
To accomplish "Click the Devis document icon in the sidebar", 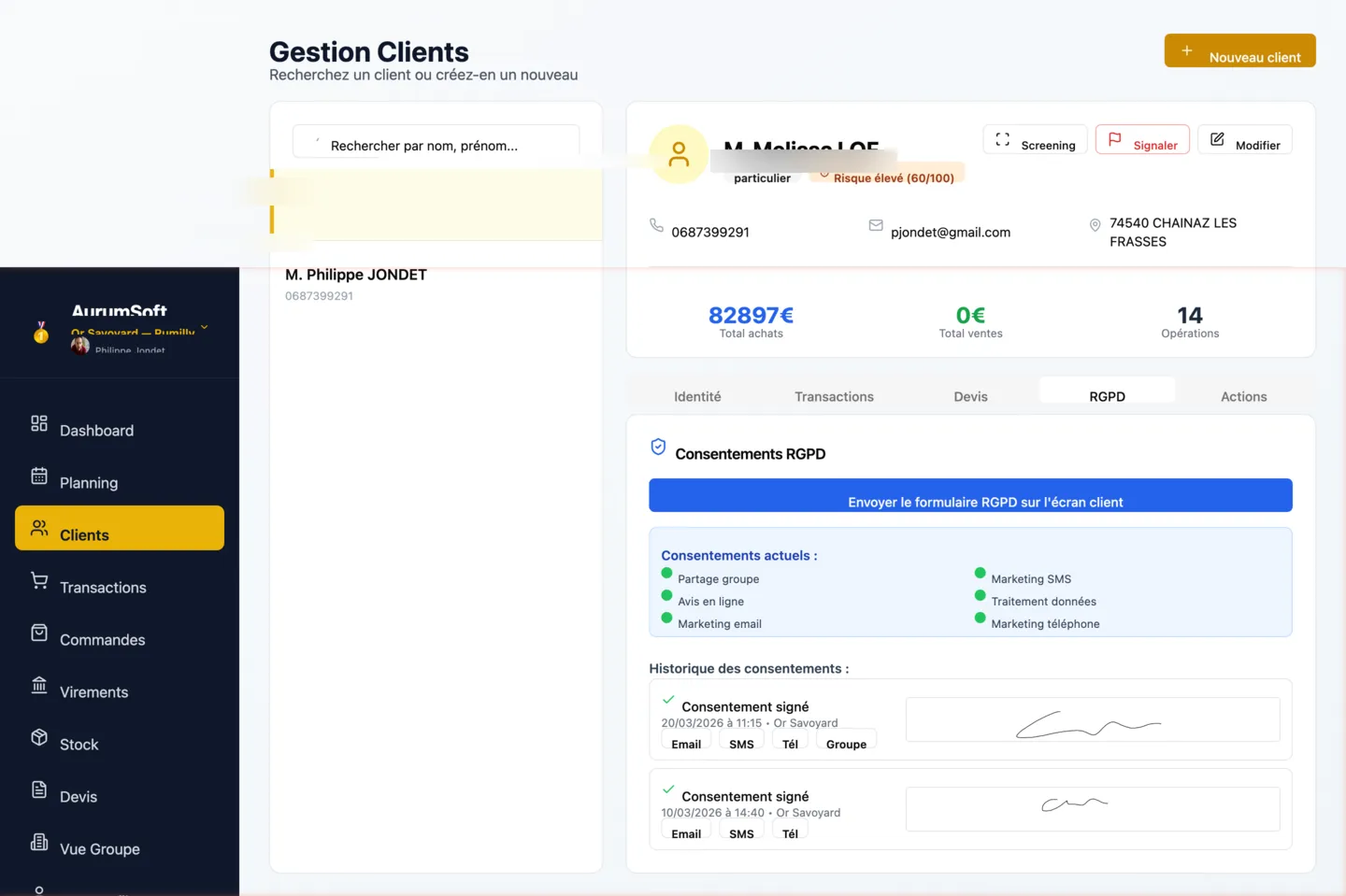I will coord(39,789).
